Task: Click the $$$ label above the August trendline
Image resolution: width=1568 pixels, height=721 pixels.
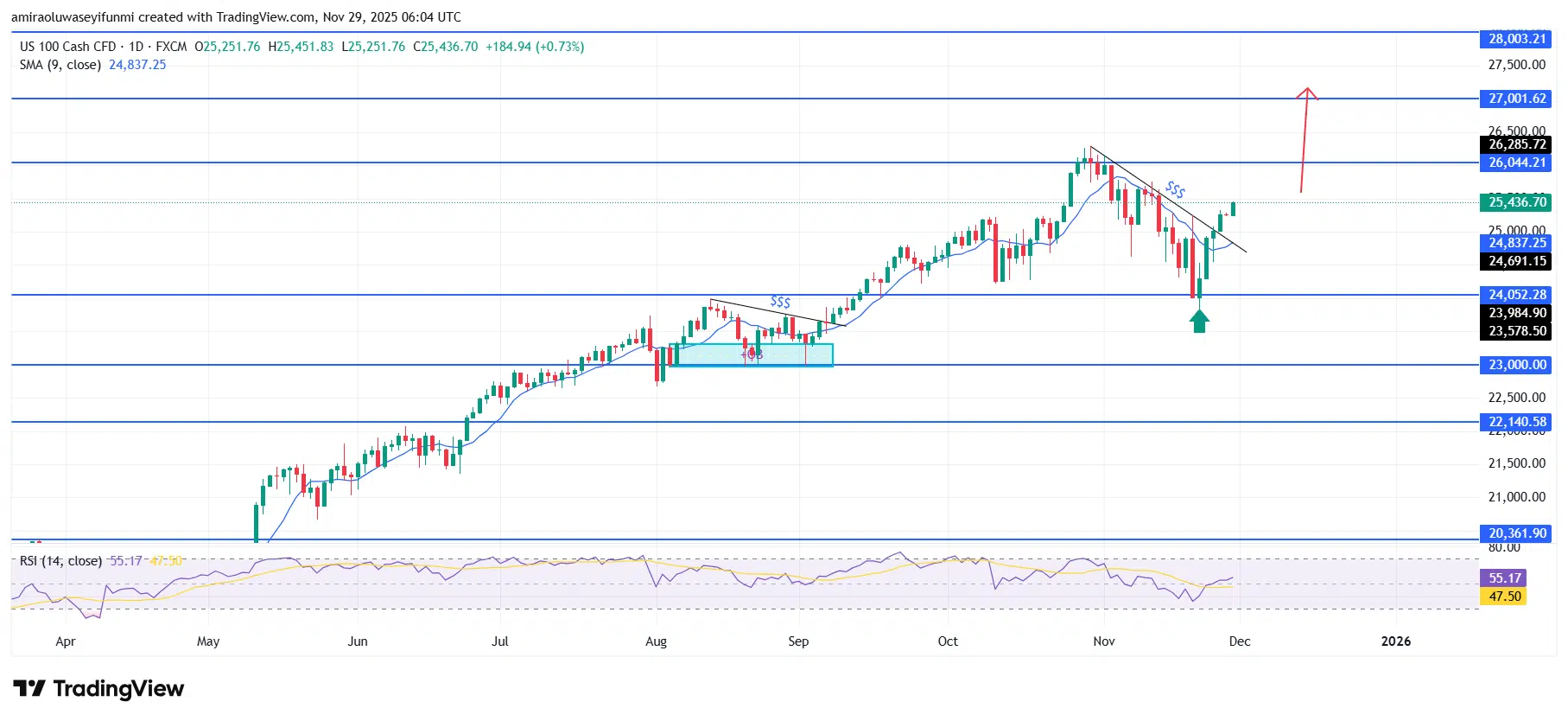Action: click(x=780, y=302)
